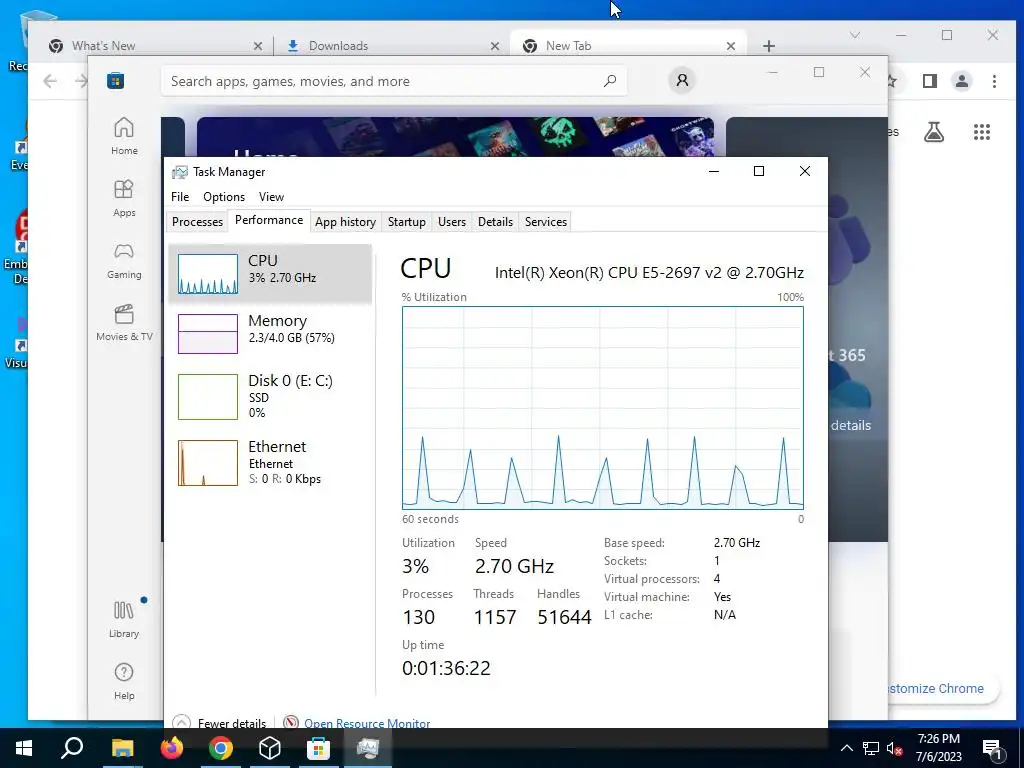Open Help in Microsoft Store sidebar
Screen dimensions: 1024x768
tap(124, 681)
